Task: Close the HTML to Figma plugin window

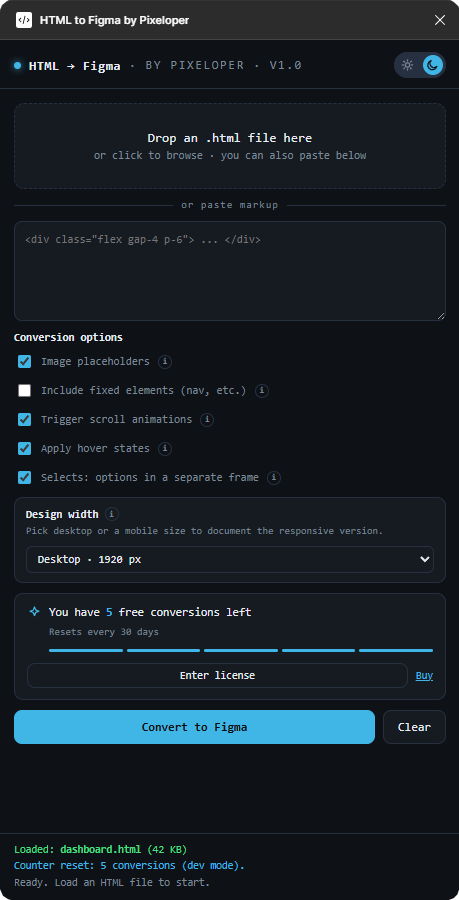Action: pyautogui.click(x=440, y=20)
